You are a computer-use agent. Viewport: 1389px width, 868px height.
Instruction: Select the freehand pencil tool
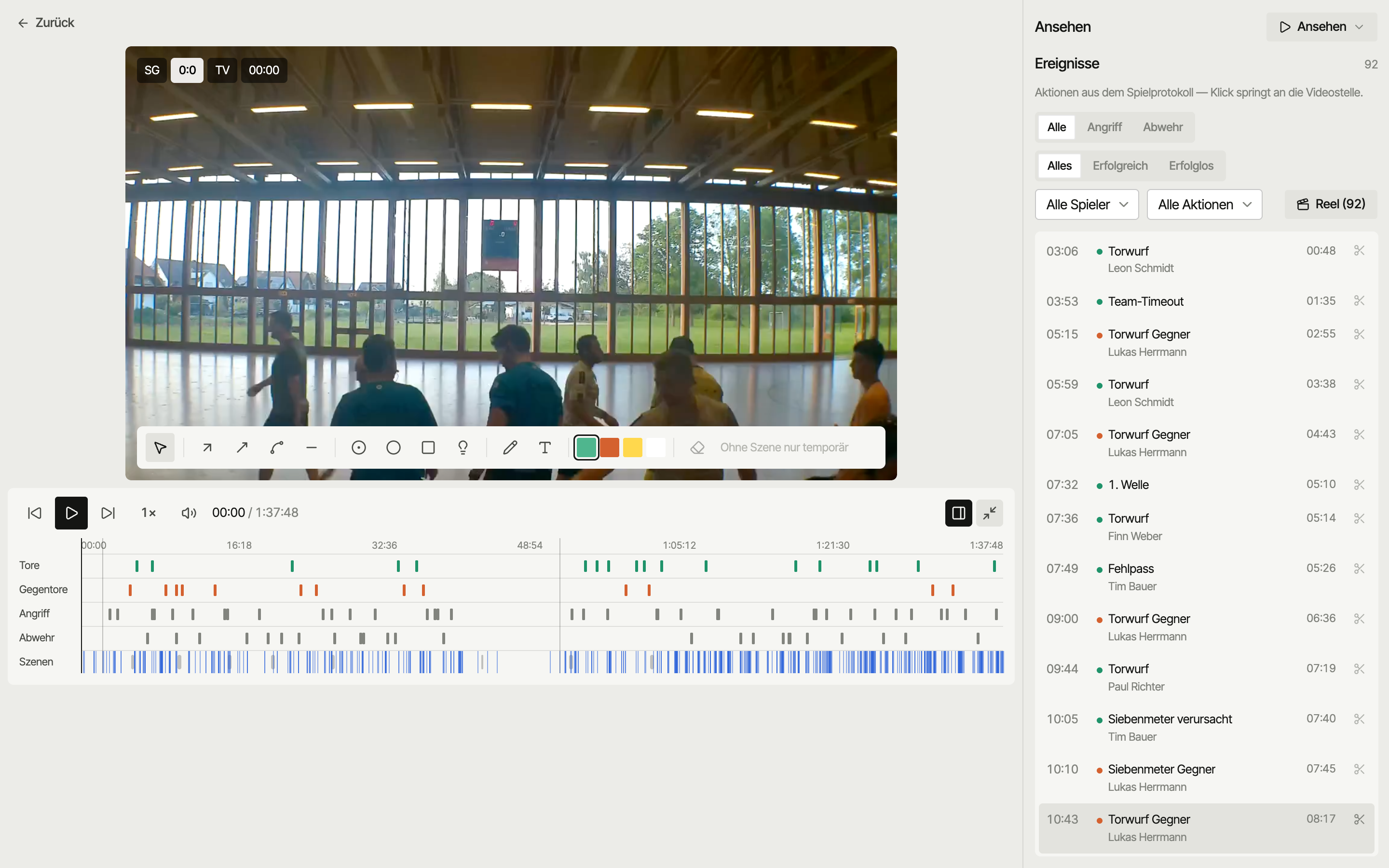510,447
